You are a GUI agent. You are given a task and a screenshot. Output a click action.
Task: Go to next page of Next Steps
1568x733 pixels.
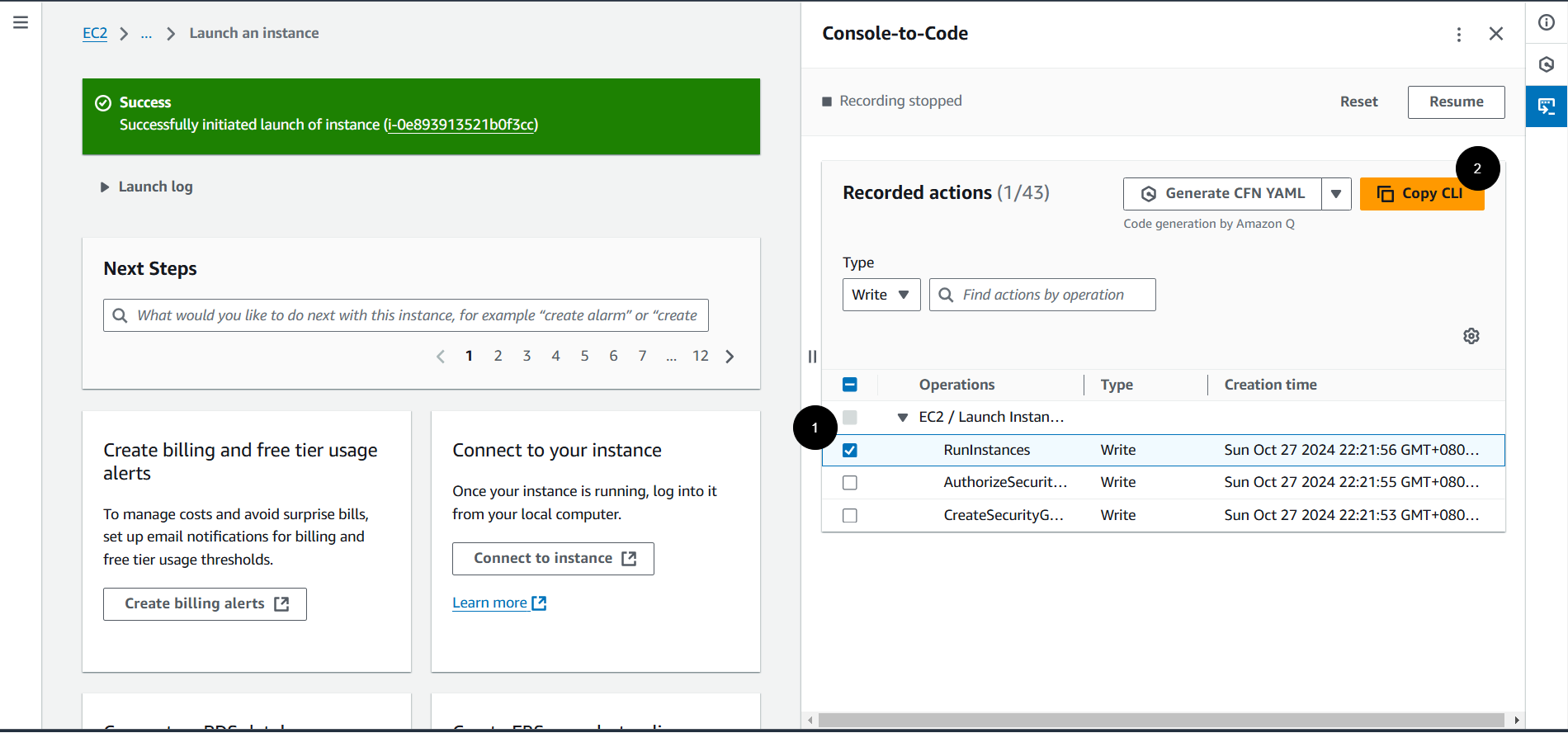click(730, 357)
